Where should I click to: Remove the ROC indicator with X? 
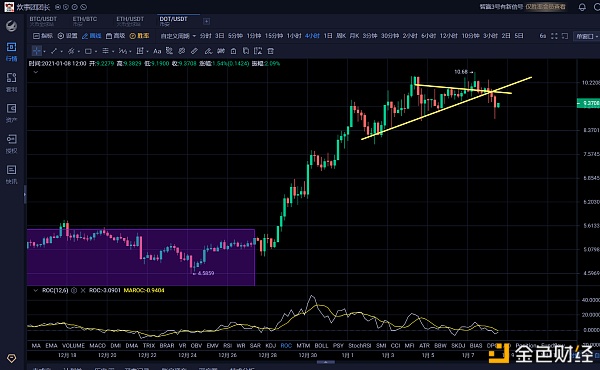click(x=83, y=290)
